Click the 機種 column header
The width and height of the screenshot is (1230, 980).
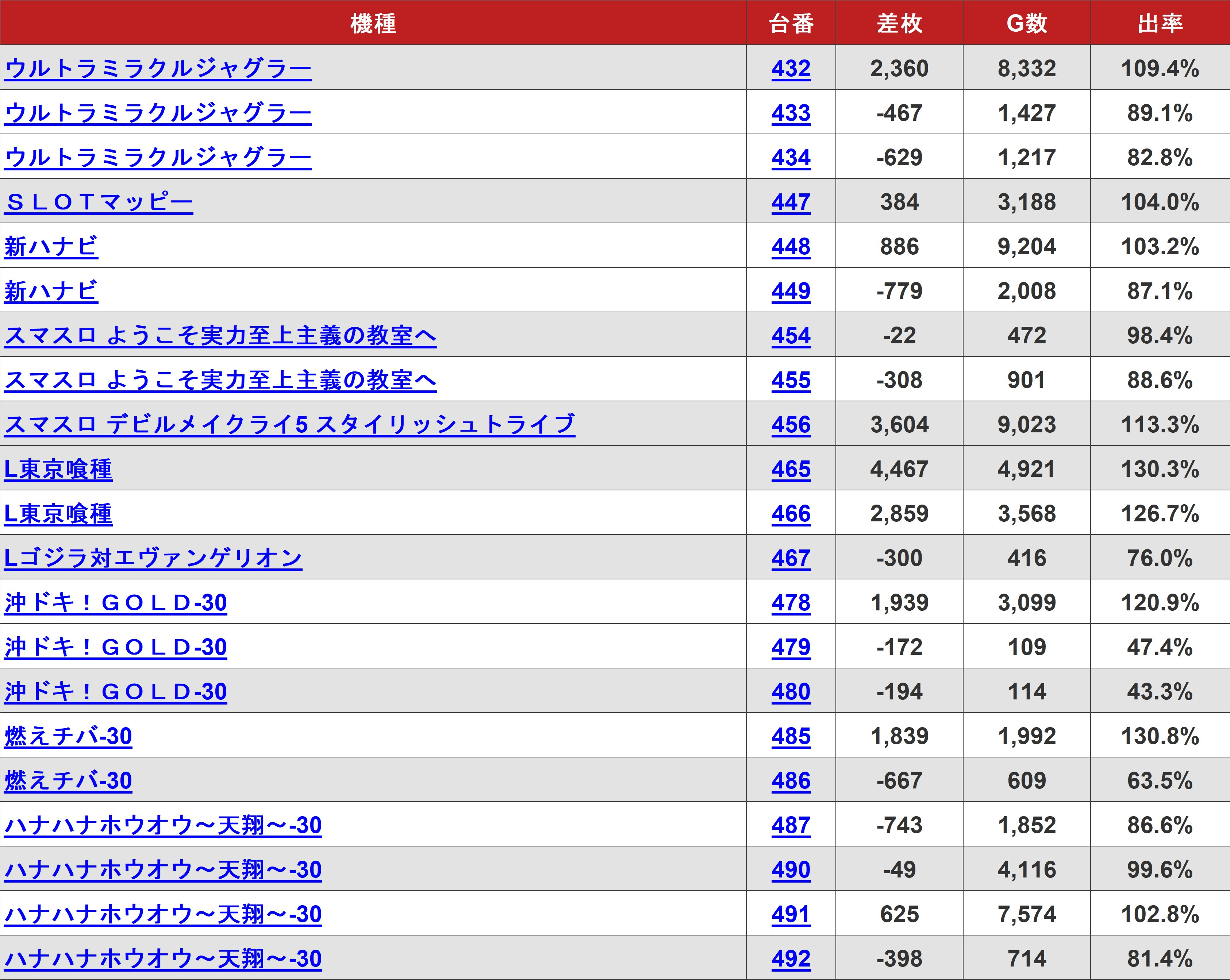pyautogui.click(x=373, y=23)
